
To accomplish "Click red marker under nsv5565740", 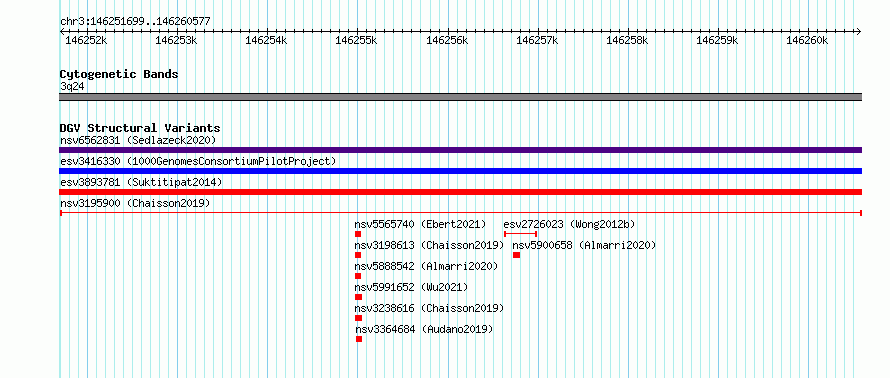I will tap(358, 234).
